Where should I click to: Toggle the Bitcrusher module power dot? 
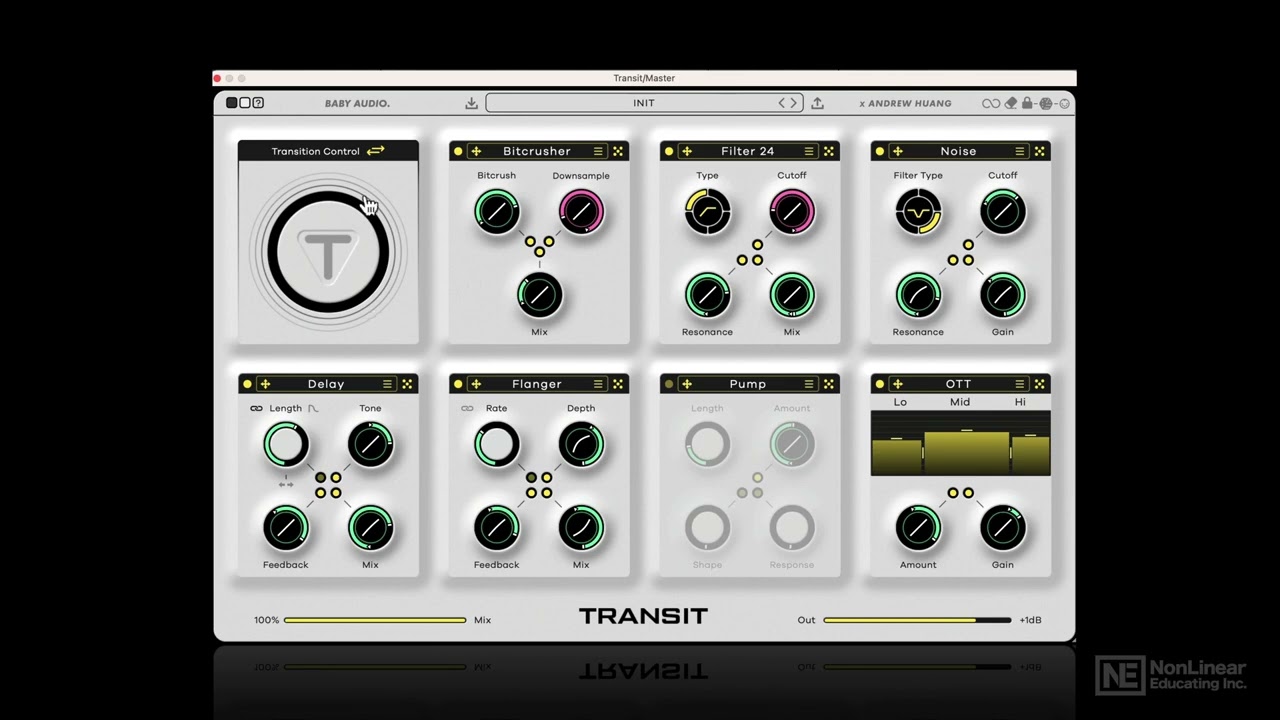(458, 151)
